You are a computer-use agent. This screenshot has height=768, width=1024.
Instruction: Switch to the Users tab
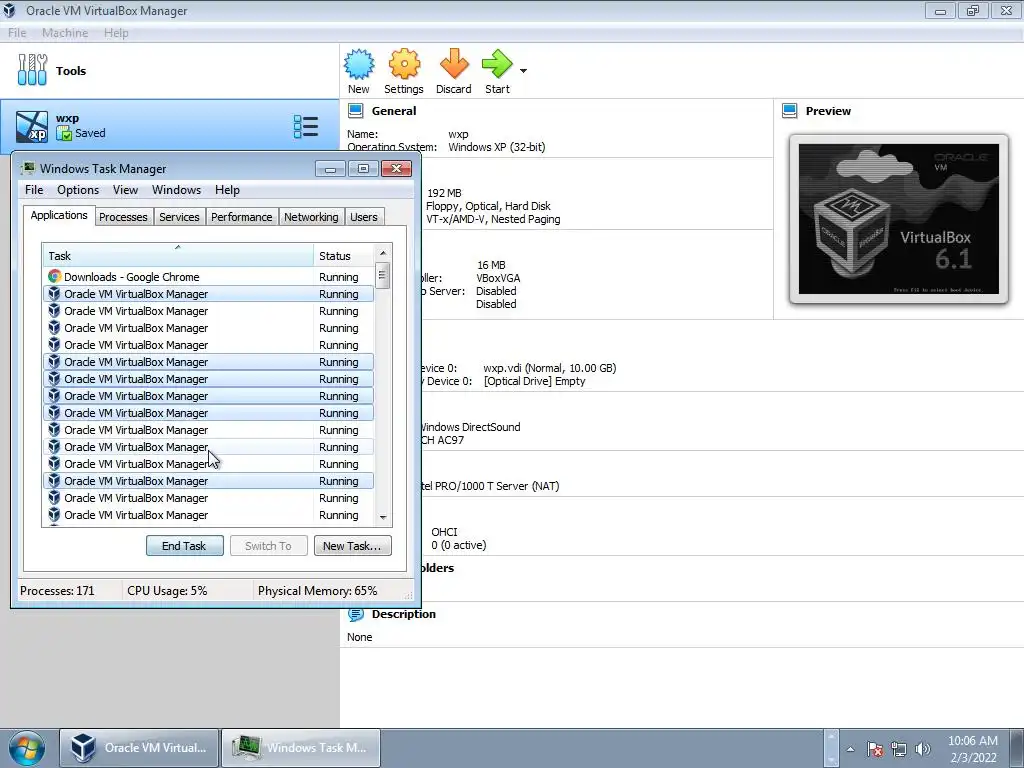[x=364, y=217]
